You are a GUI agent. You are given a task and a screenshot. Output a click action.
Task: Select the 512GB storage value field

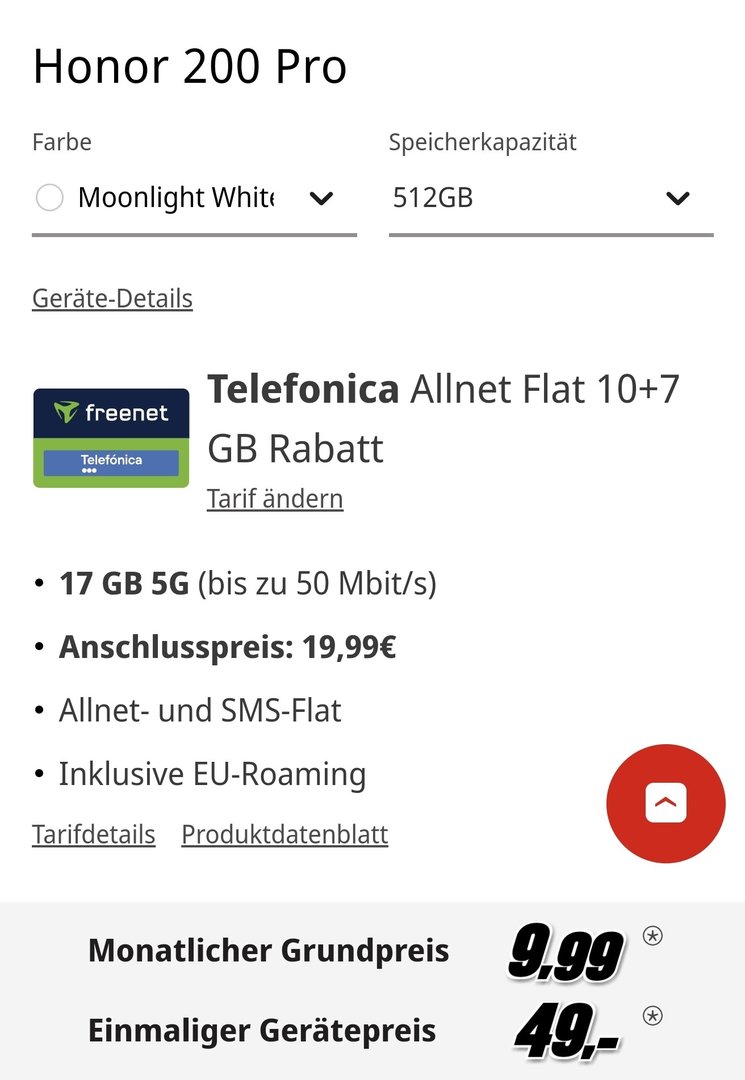(x=433, y=198)
